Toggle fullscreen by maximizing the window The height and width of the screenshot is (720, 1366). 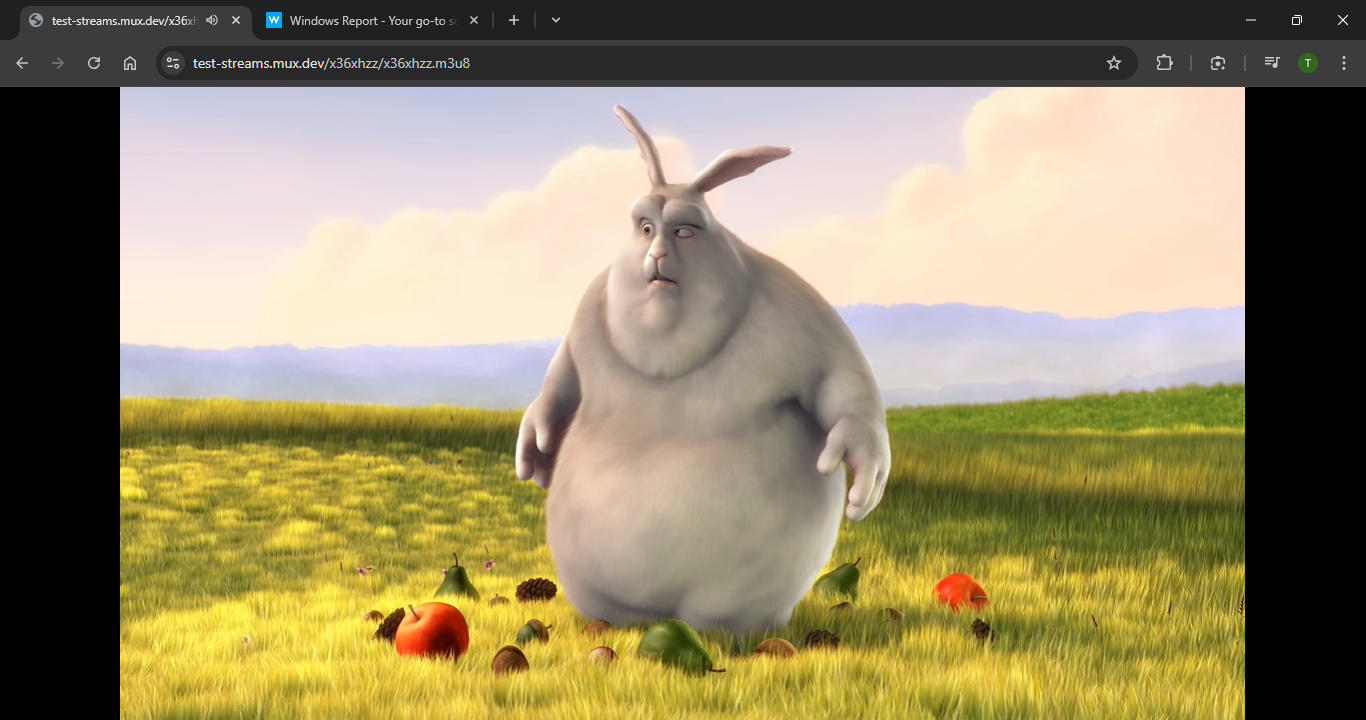point(1296,19)
